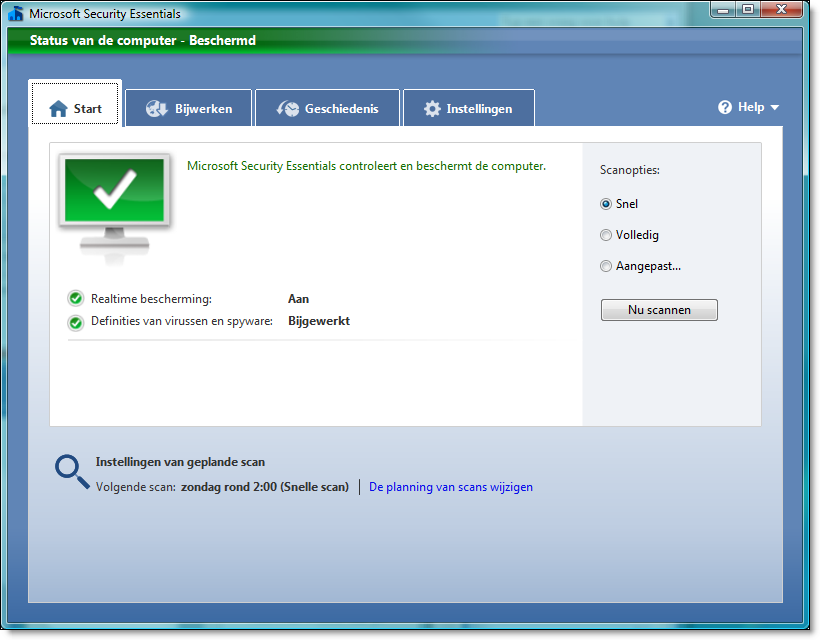Click 'zondag rond 2:00 (Snelle scan)' text
Image resolution: width=820 pixels, height=640 pixels.
(x=265, y=487)
